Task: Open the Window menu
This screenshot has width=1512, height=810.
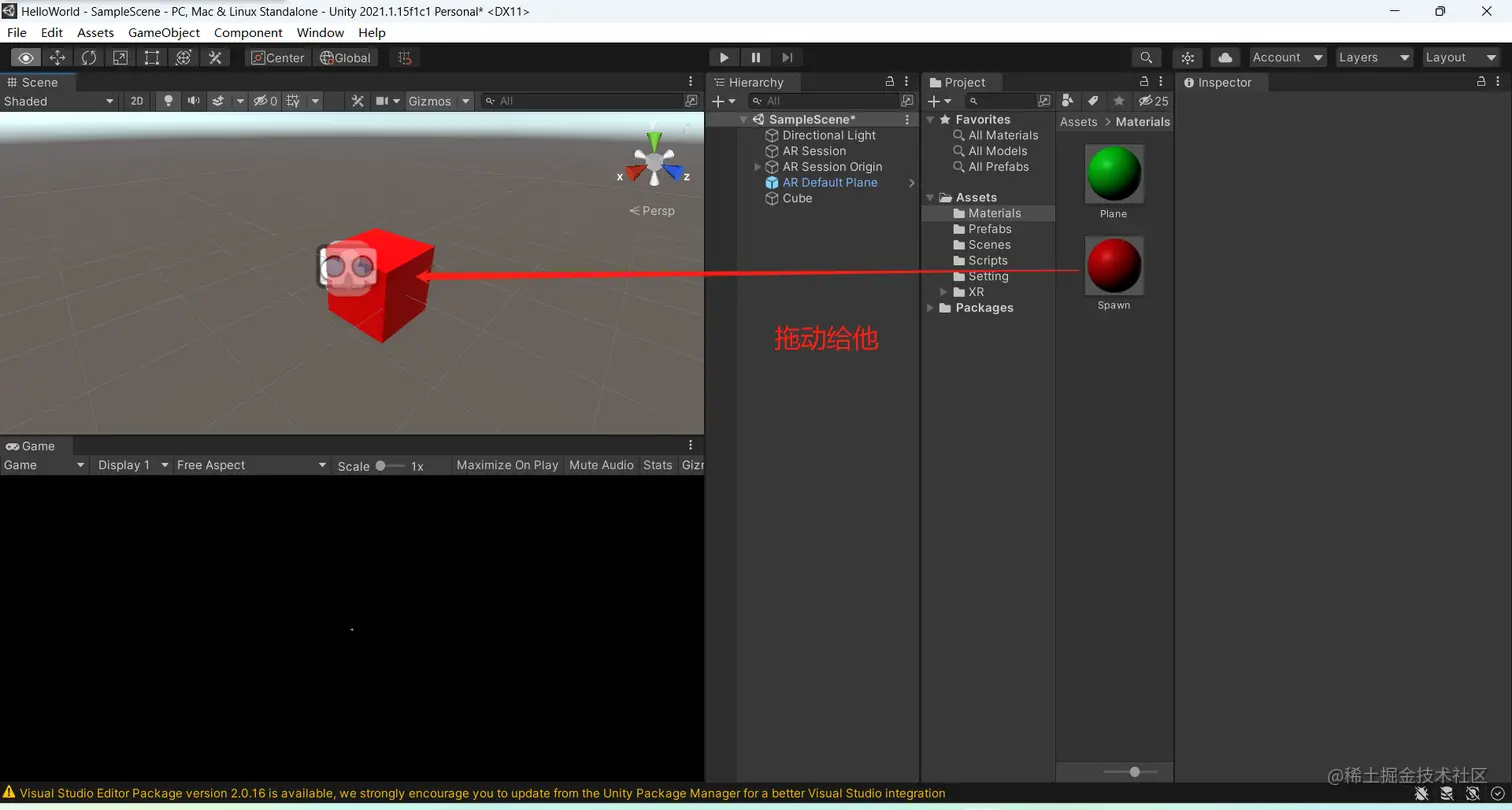Action: (320, 33)
